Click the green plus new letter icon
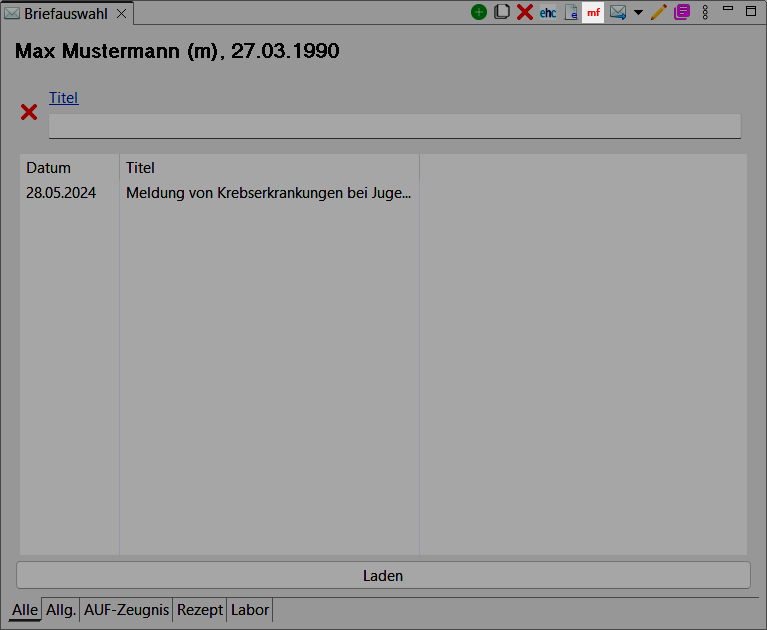The image size is (767, 630). pos(479,13)
